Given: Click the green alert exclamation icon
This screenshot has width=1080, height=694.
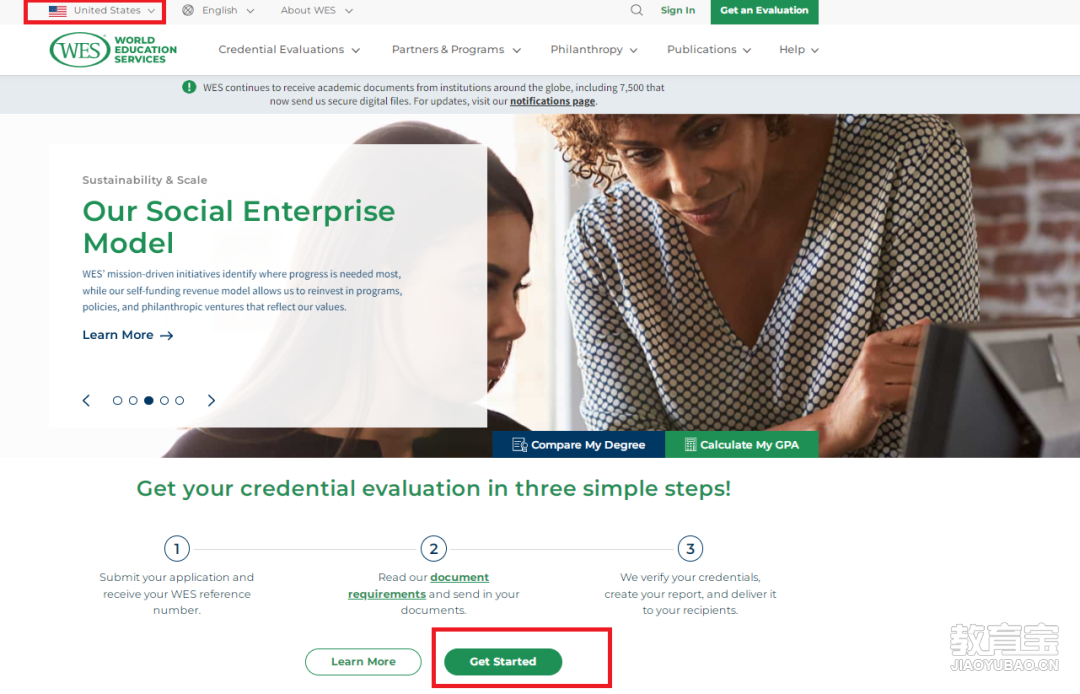Looking at the screenshot, I should coord(189,87).
